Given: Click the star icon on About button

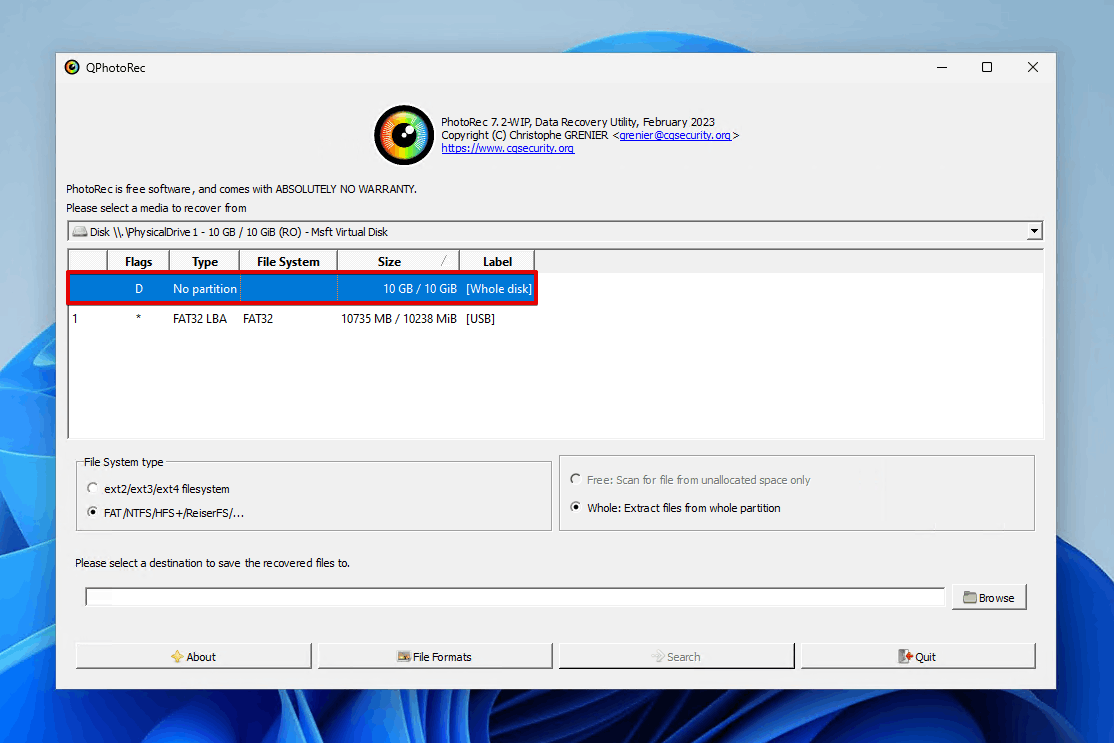Looking at the screenshot, I should (x=177, y=657).
